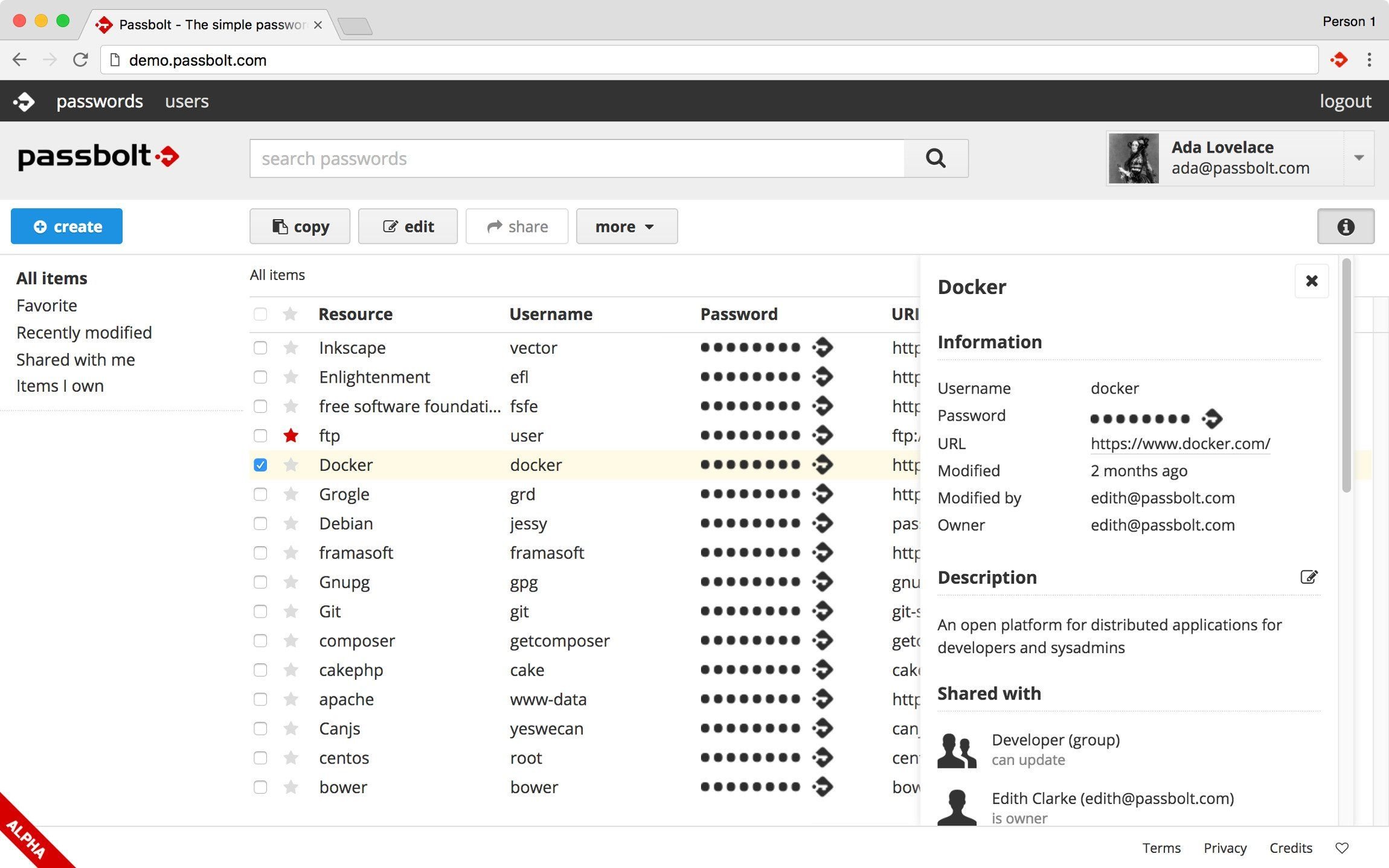The image size is (1389, 868).
Task: Click the create button
Action: pos(66,225)
